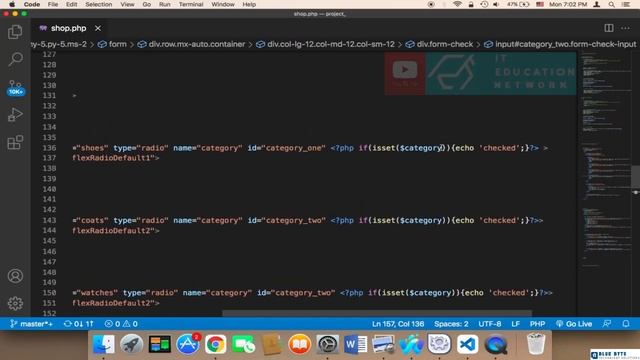This screenshot has height=360, width=640.
Task: Open Visual Studio Code from Dock
Action: point(467,344)
